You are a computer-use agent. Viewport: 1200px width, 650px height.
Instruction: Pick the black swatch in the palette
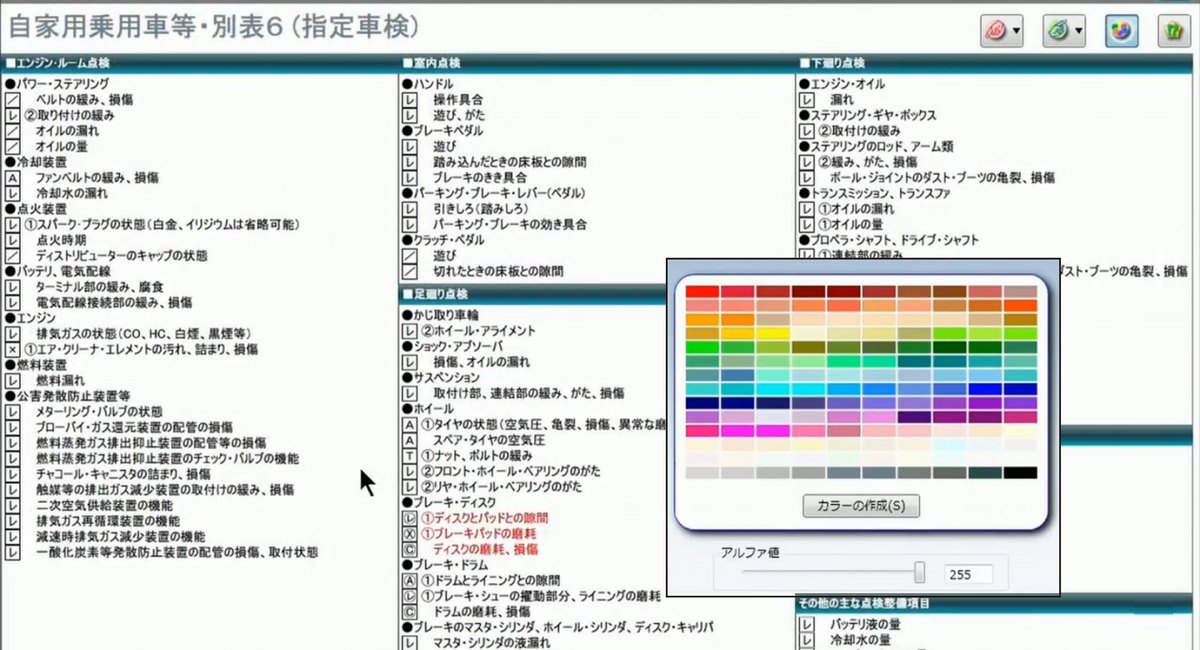[x=1020, y=472]
